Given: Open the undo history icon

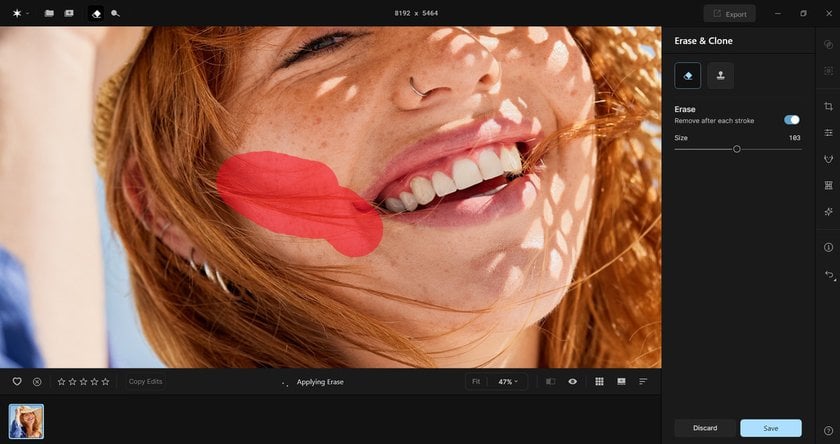Looking at the screenshot, I should [828, 274].
